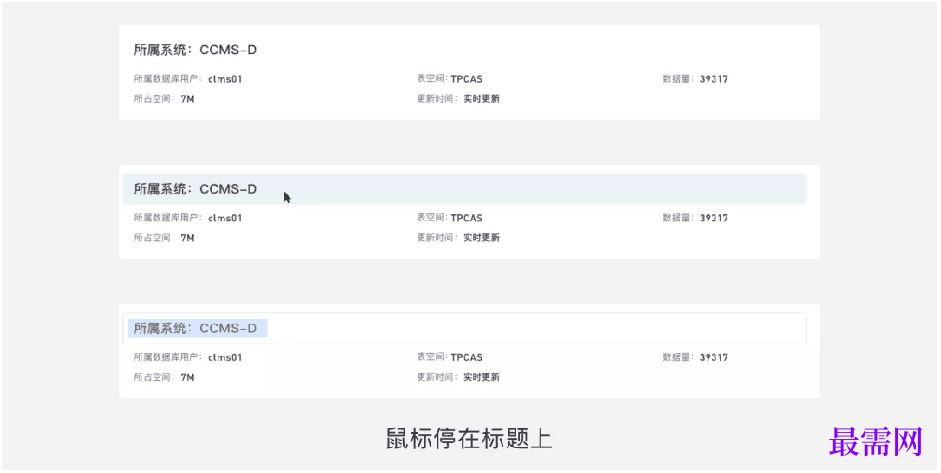The height and width of the screenshot is (473, 941).
Task: Click the space used value 7M in the middle card
Action: [187, 238]
